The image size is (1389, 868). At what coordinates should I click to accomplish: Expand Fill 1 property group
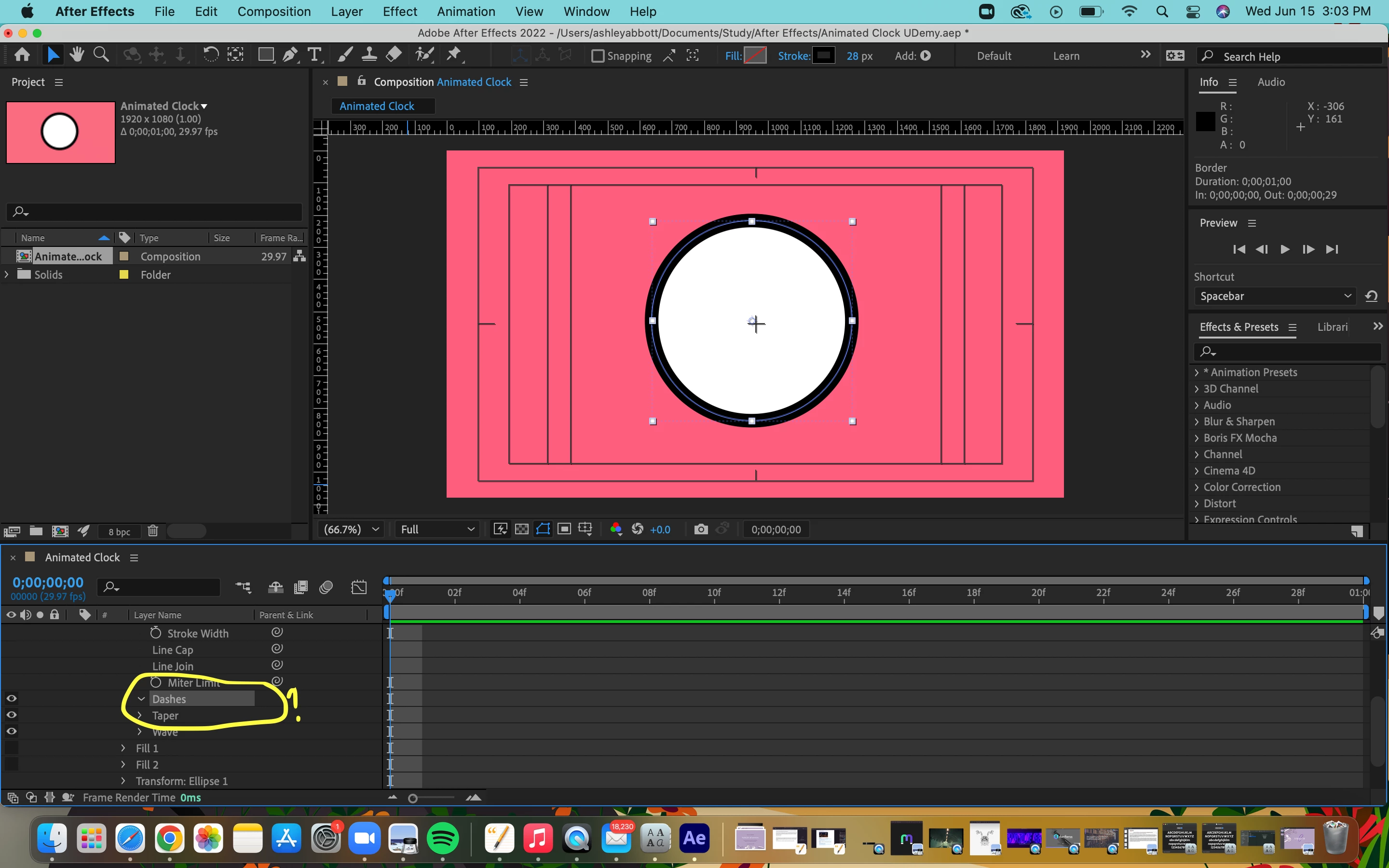tap(123, 748)
